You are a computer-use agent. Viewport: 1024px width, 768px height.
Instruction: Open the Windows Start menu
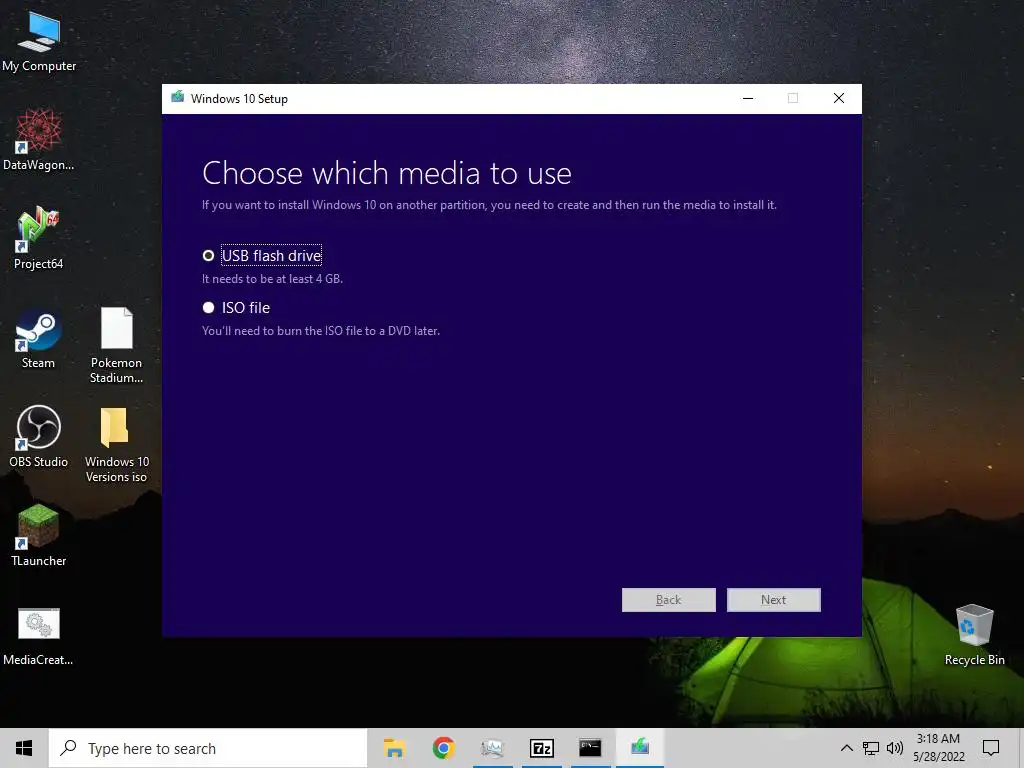coord(24,748)
